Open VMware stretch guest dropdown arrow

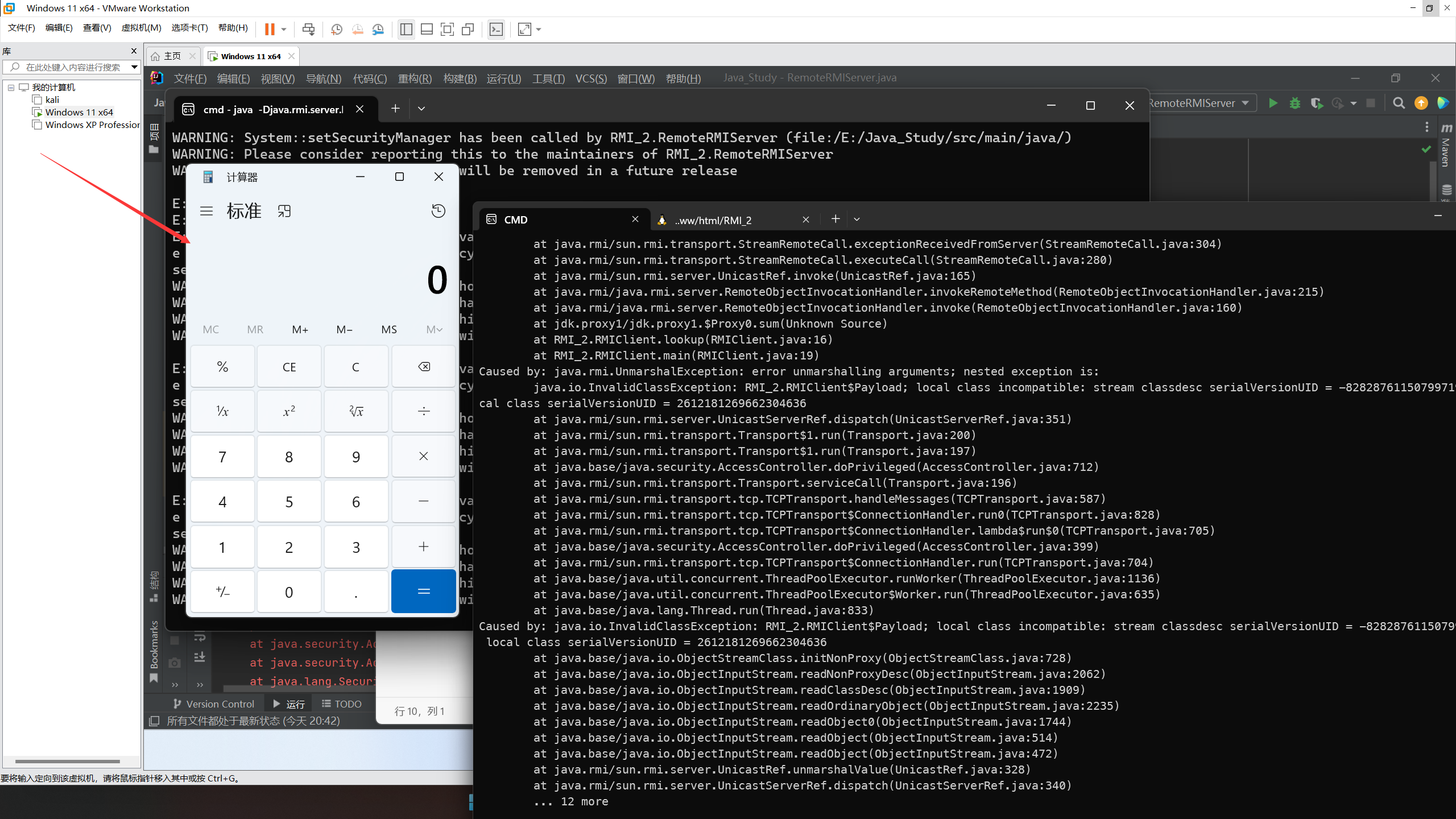click(x=539, y=30)
